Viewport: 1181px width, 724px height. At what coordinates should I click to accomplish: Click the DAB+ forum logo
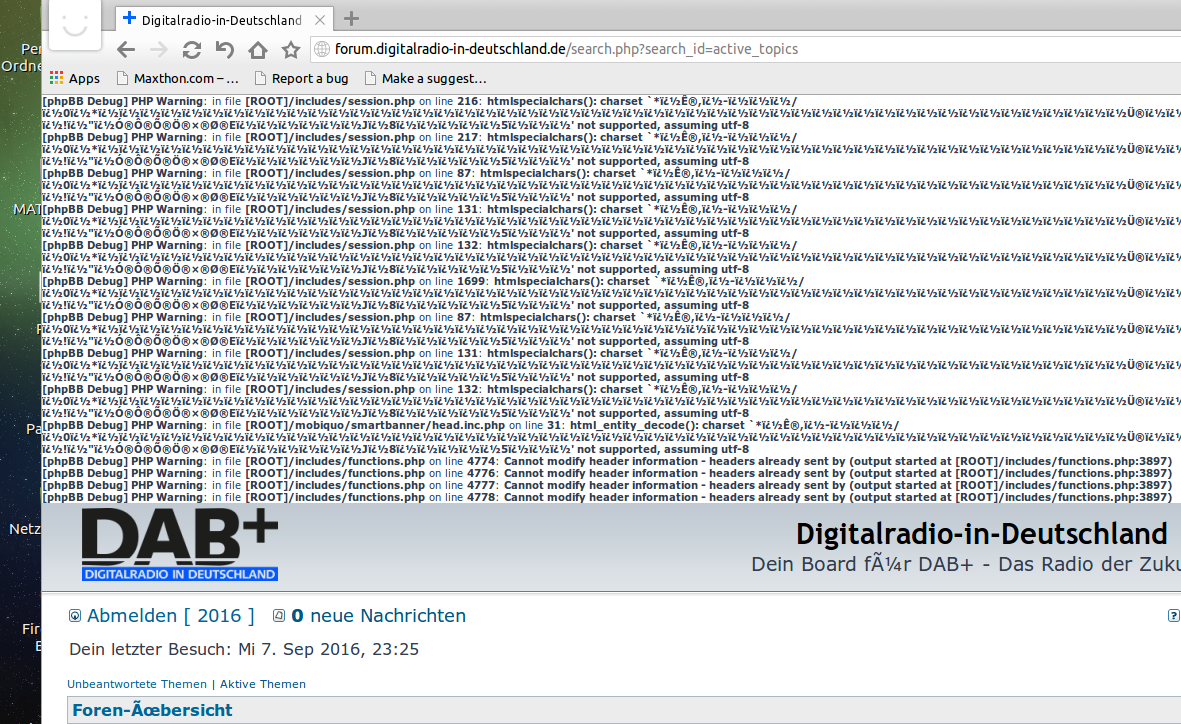coord(179,546)
